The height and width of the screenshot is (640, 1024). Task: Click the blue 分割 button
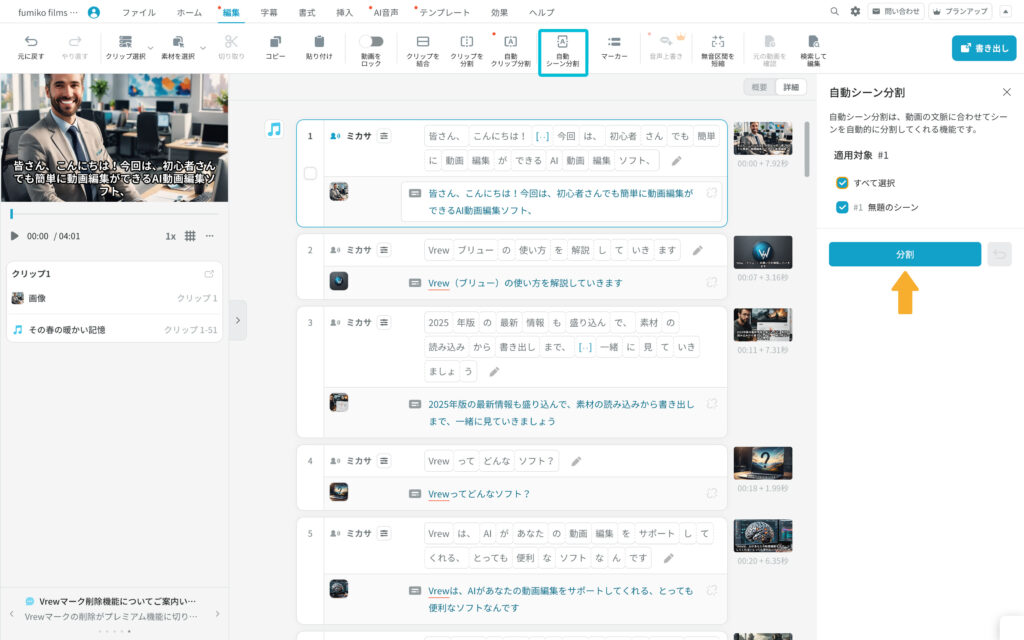(x=904, y=254)
